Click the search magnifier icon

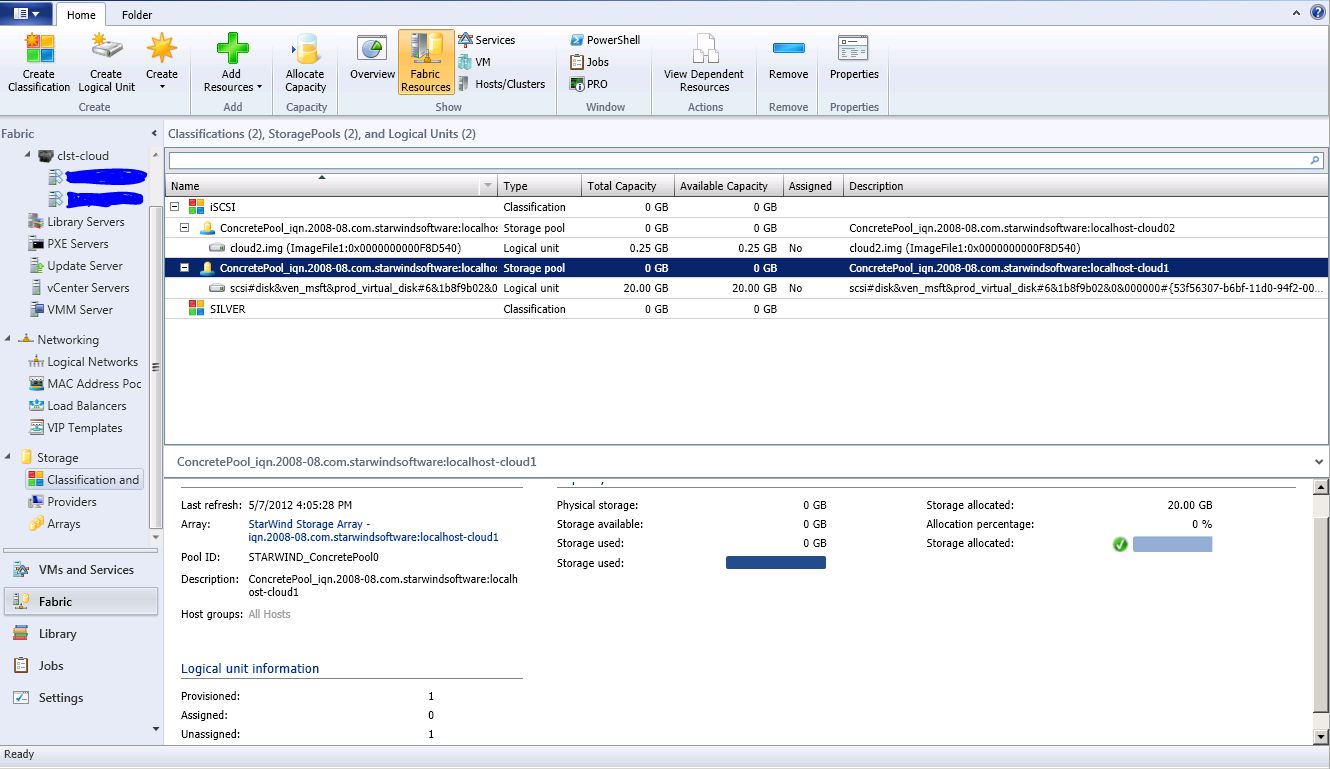click(1315, 160)
